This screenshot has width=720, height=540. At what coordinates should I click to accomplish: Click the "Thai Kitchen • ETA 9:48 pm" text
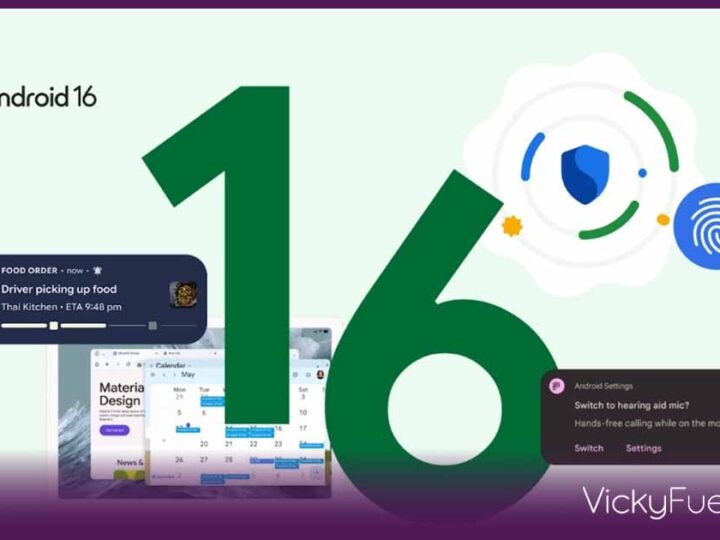[62, 307]
